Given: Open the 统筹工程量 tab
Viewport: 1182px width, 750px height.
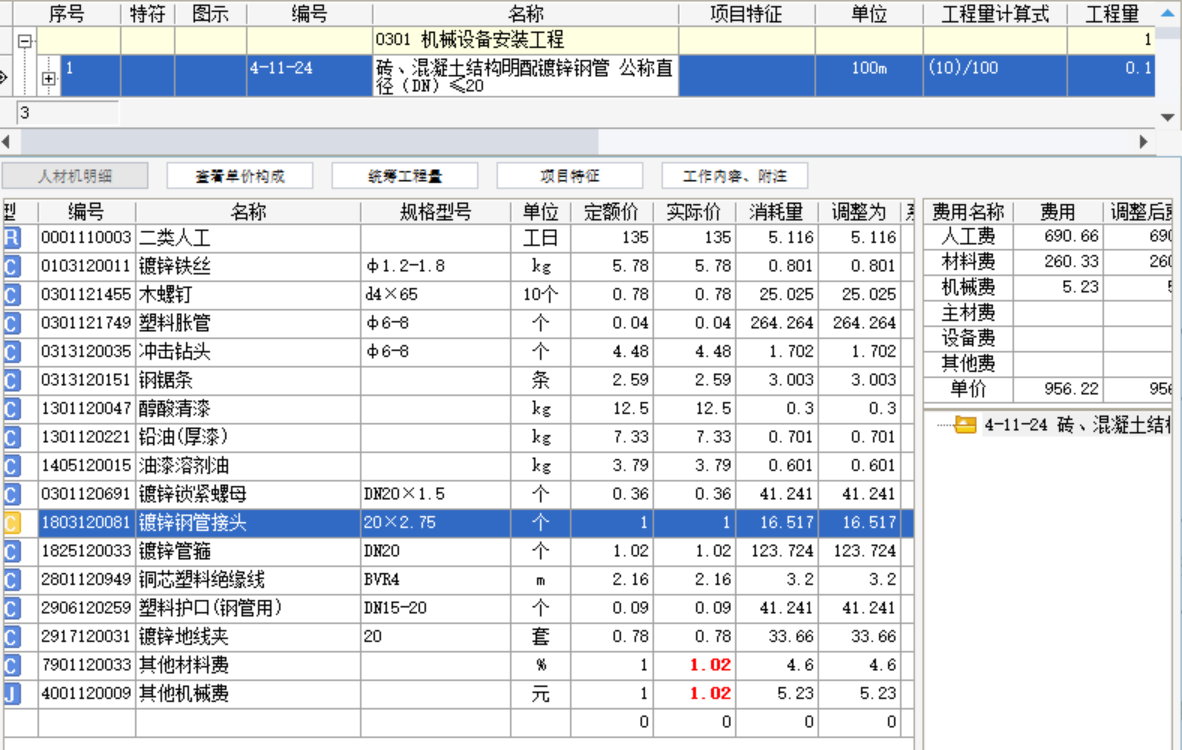Looking at the screenshot, I should [x=405, y=176].
